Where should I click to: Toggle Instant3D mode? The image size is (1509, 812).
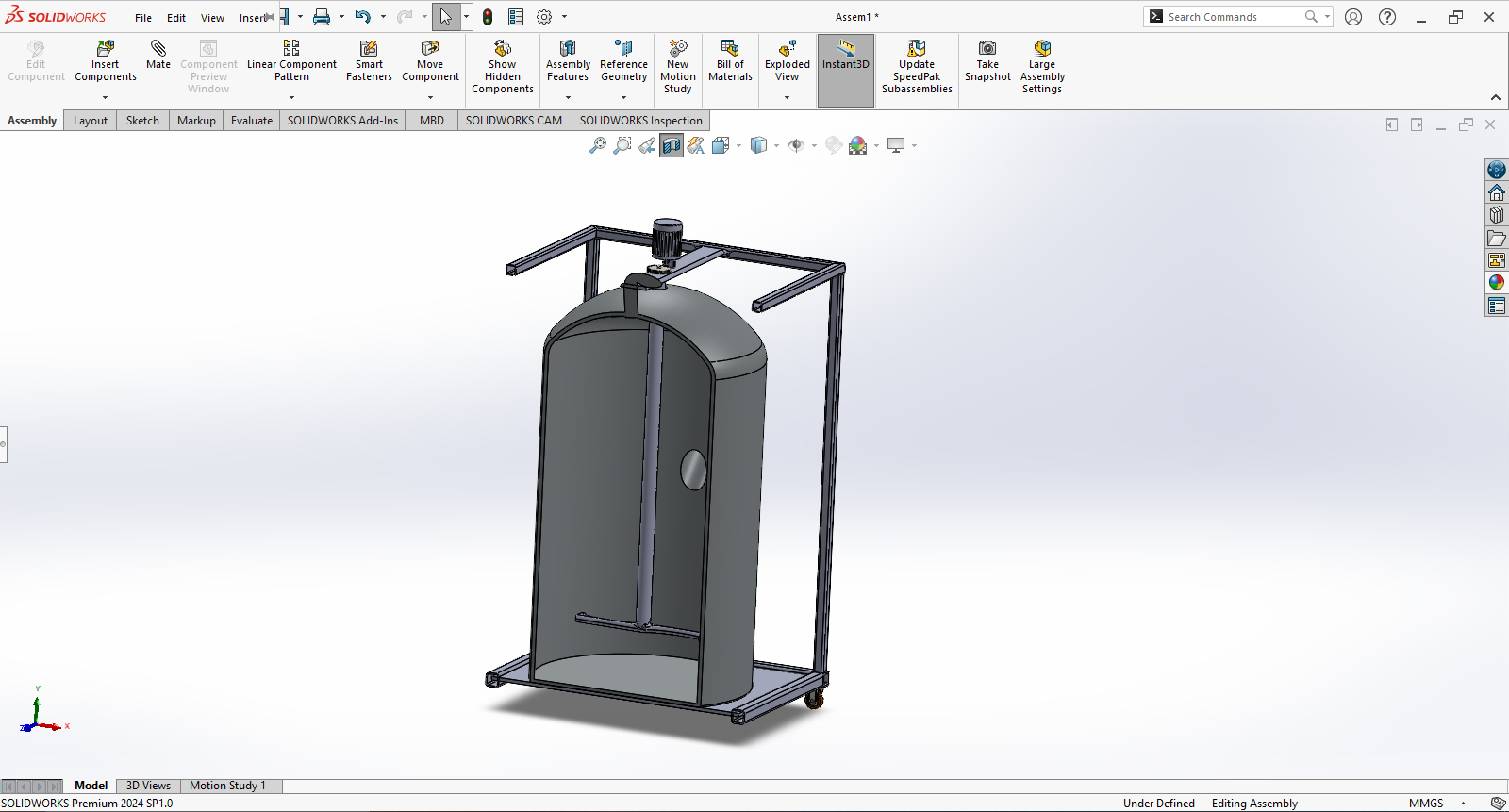[x=846, y=71]
